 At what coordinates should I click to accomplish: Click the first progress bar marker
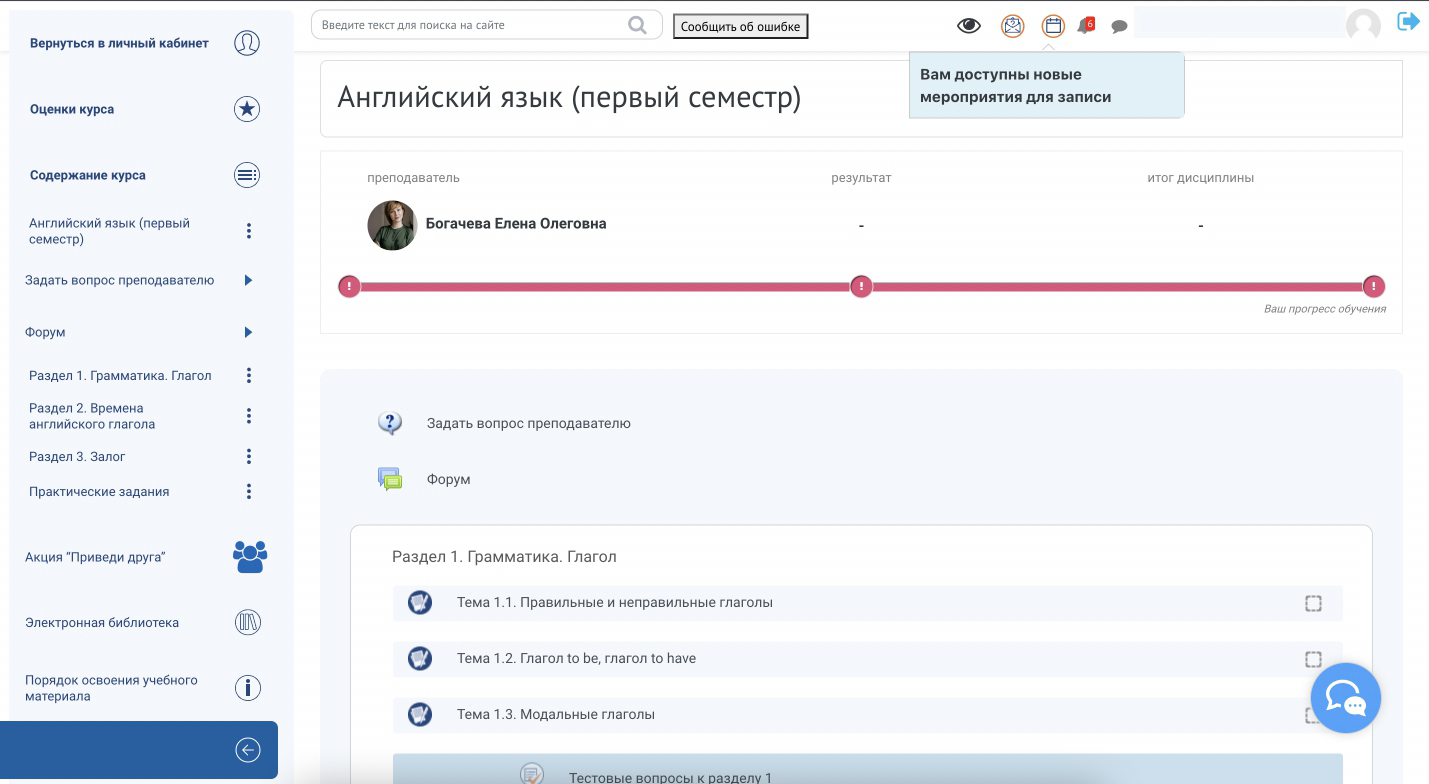click(349, 287)
